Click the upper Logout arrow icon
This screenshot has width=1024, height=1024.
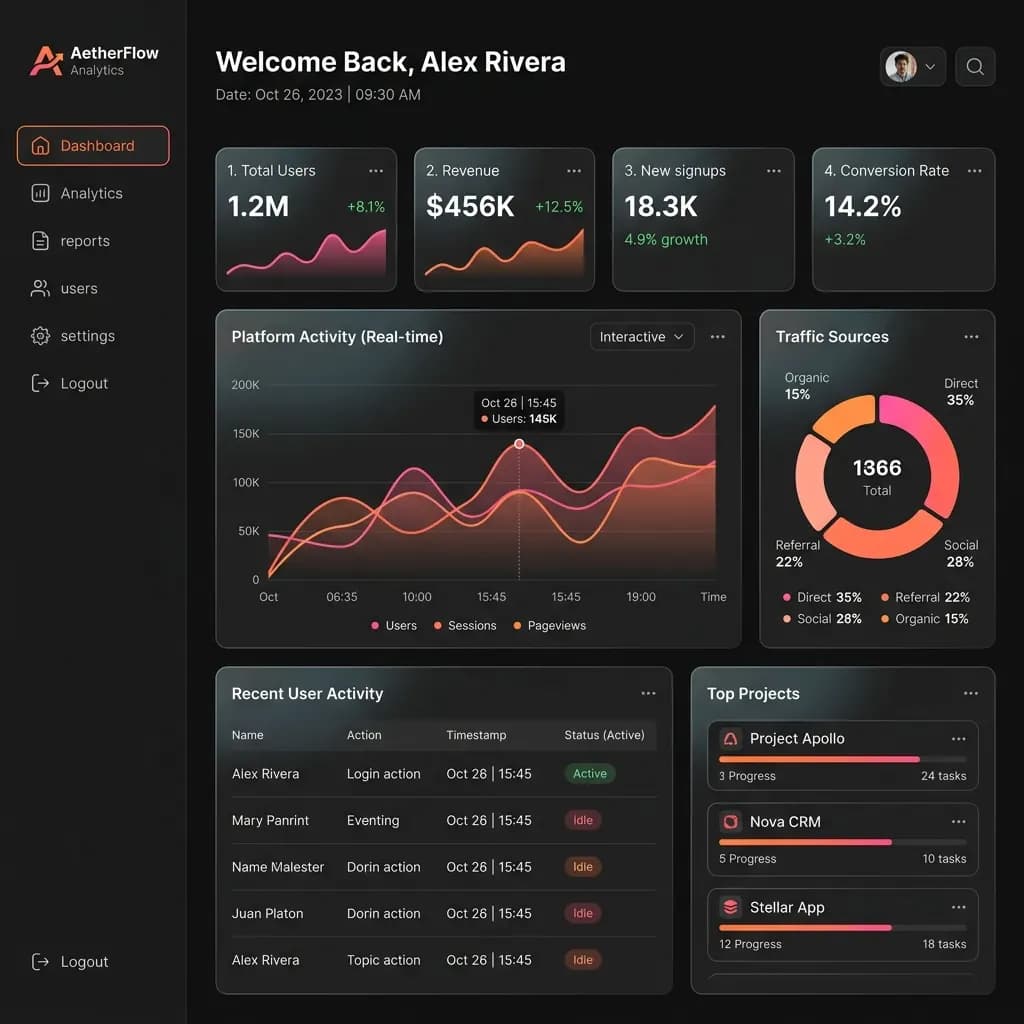[x=40, y=383]
